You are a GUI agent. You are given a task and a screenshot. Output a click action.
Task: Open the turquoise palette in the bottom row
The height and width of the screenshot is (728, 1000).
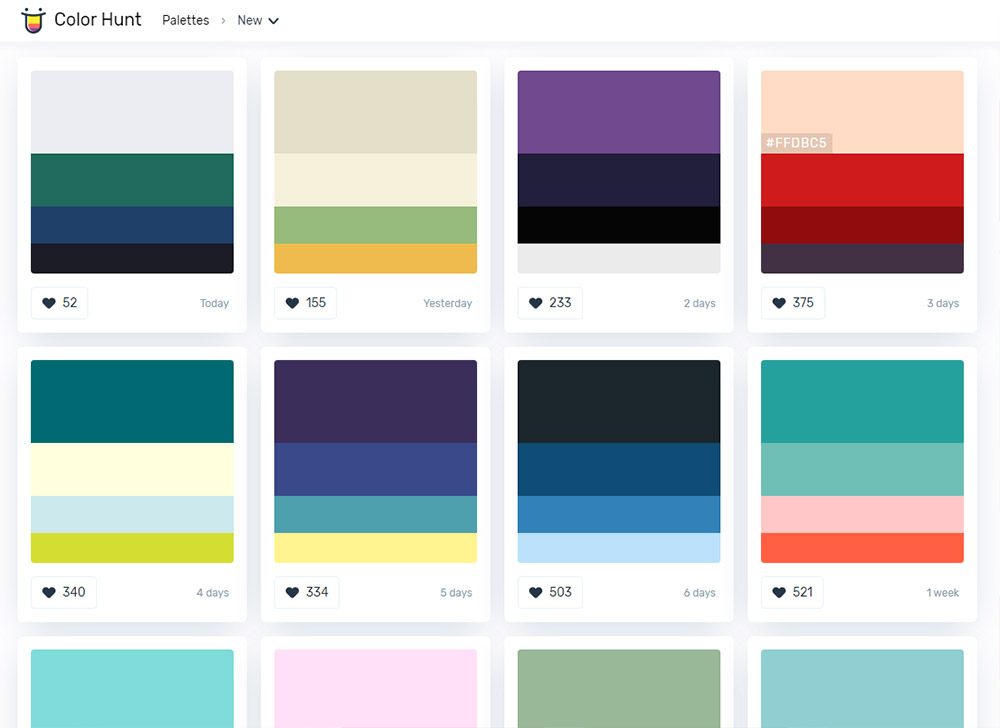(x=132, y=688)
